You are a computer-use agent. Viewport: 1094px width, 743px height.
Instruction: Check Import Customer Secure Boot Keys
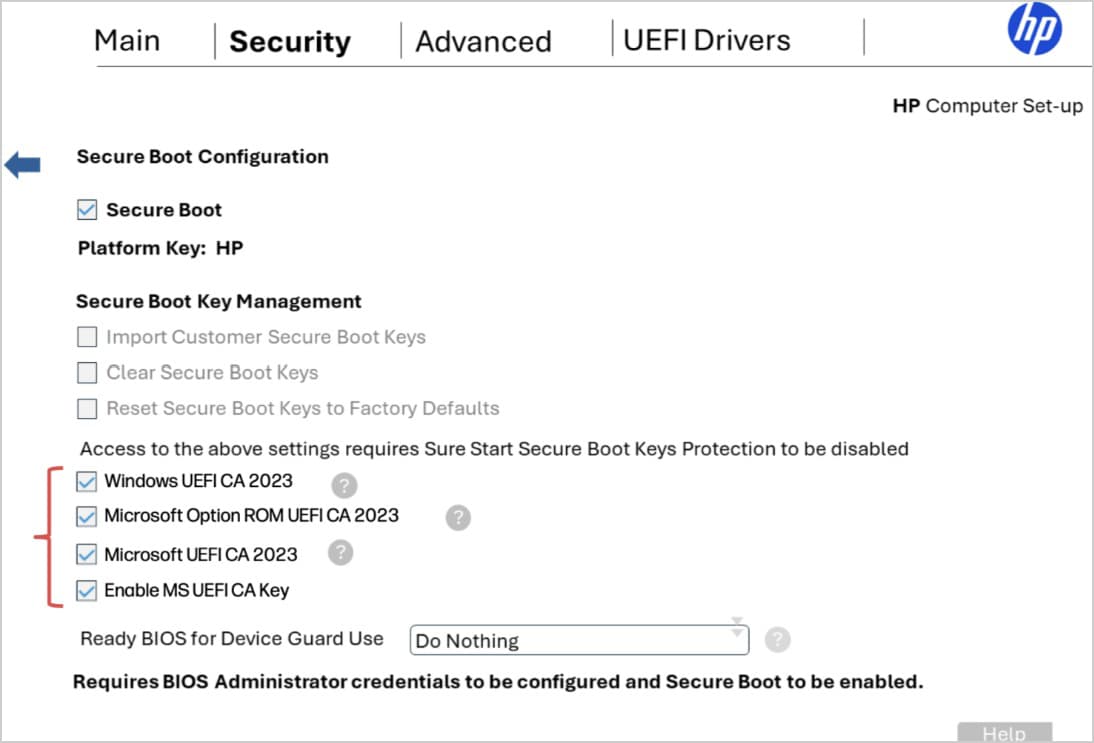tap(87, 337)
